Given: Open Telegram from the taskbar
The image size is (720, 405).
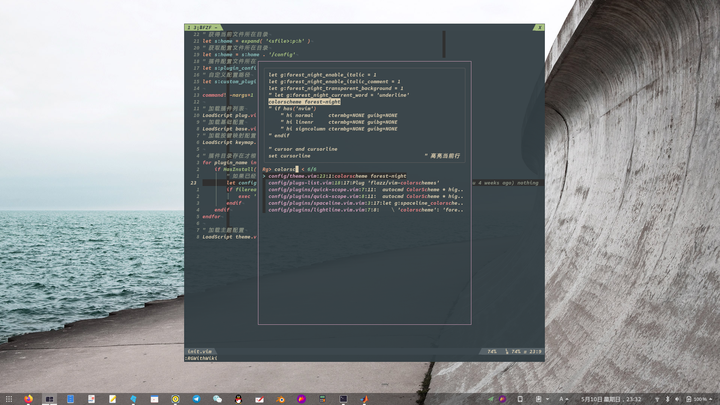Looking at the screenshot, I should pos(197,399).
